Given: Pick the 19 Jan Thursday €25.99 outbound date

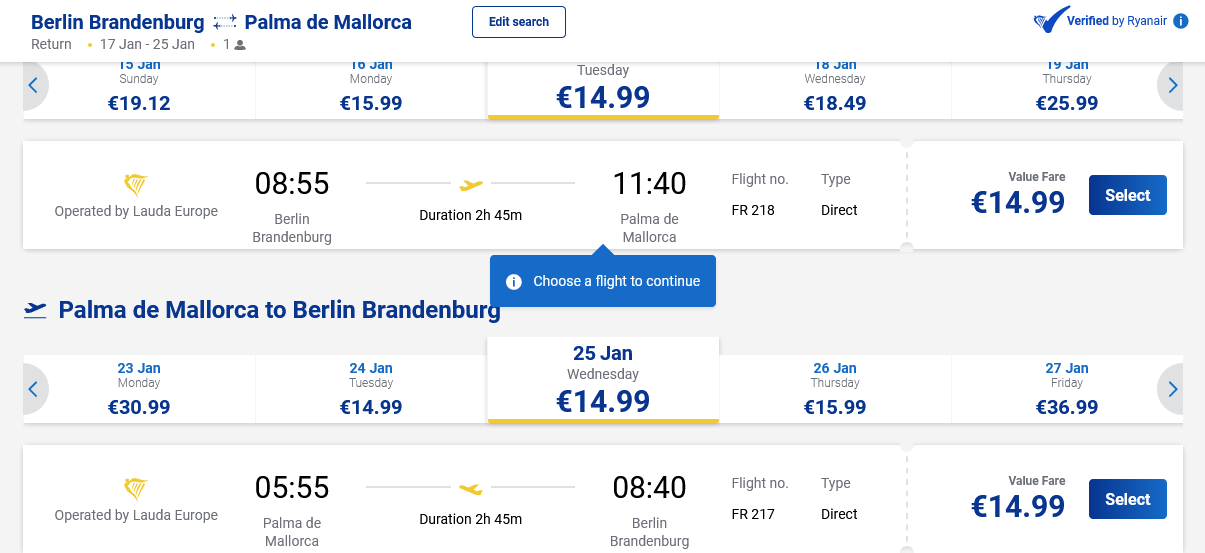Looking at the screenshot, I should 1067,88.
